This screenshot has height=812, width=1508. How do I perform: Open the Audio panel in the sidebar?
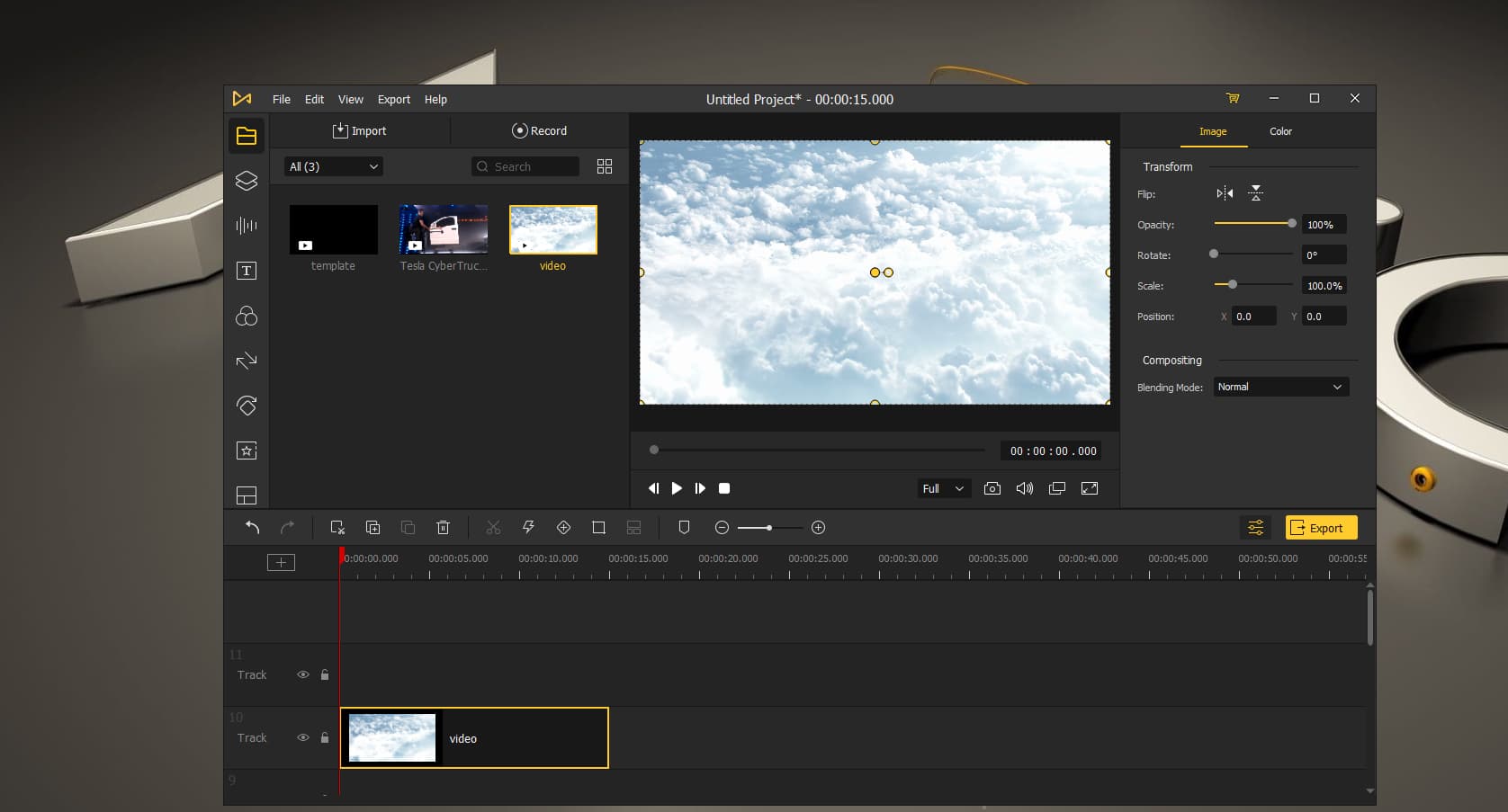pyautogui.click(x=246, y=227)
